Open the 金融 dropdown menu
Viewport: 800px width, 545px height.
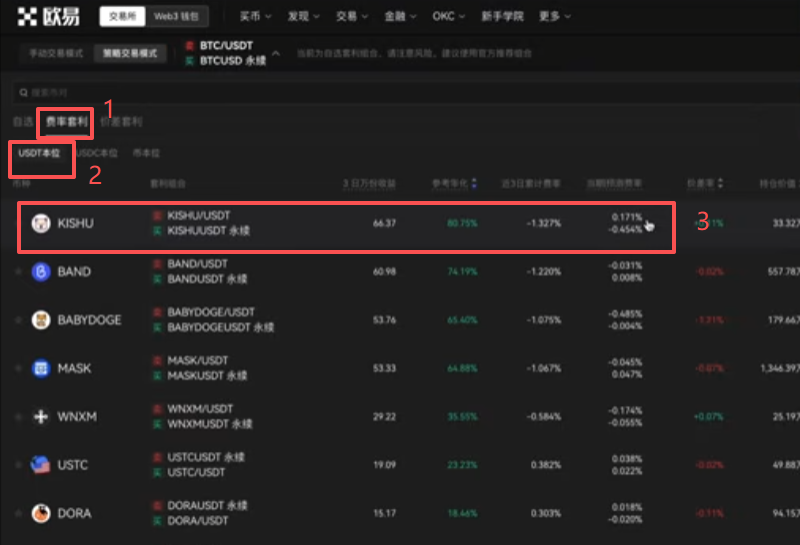(401, 16)
